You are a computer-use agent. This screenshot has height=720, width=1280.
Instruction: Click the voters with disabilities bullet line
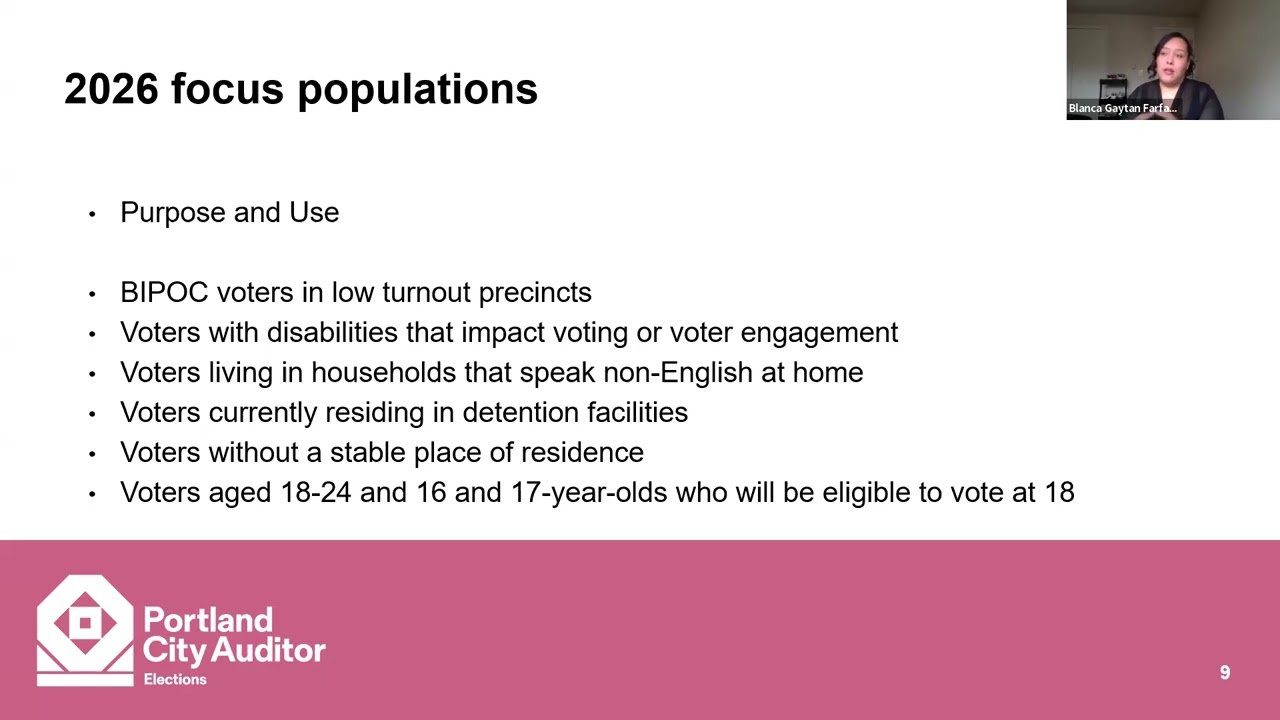pyautogui.click(x=509, y=332)
